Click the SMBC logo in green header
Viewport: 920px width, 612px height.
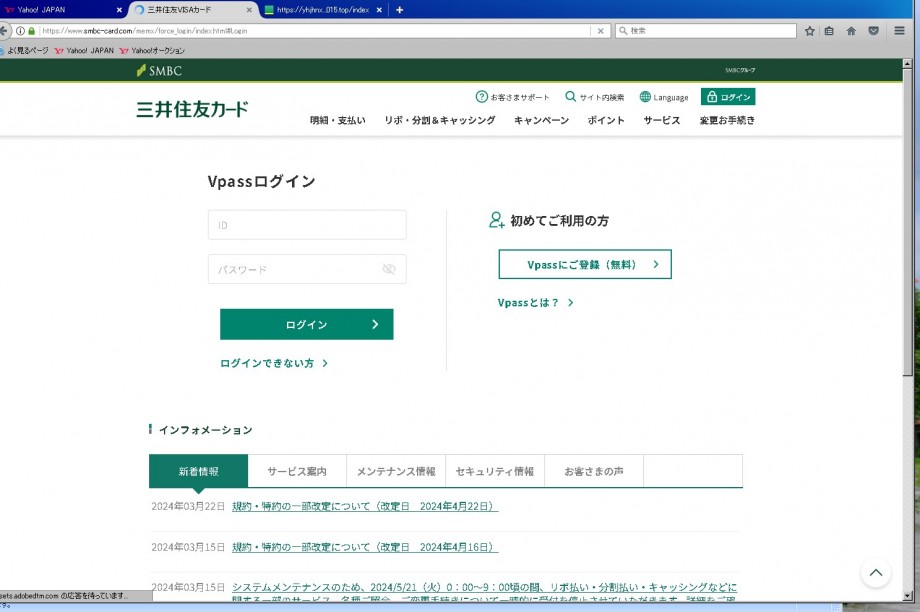click(159, 70)
